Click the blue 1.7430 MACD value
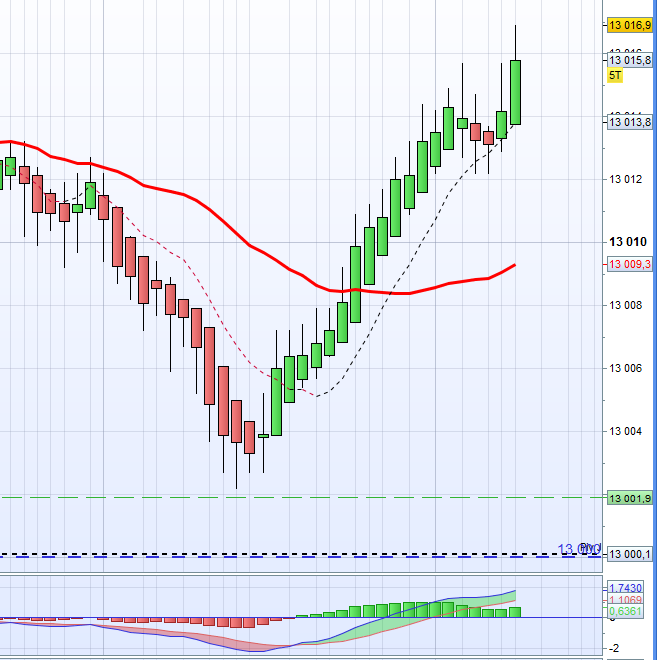This screenshot has width=657, height=660. tap(625, 588)
